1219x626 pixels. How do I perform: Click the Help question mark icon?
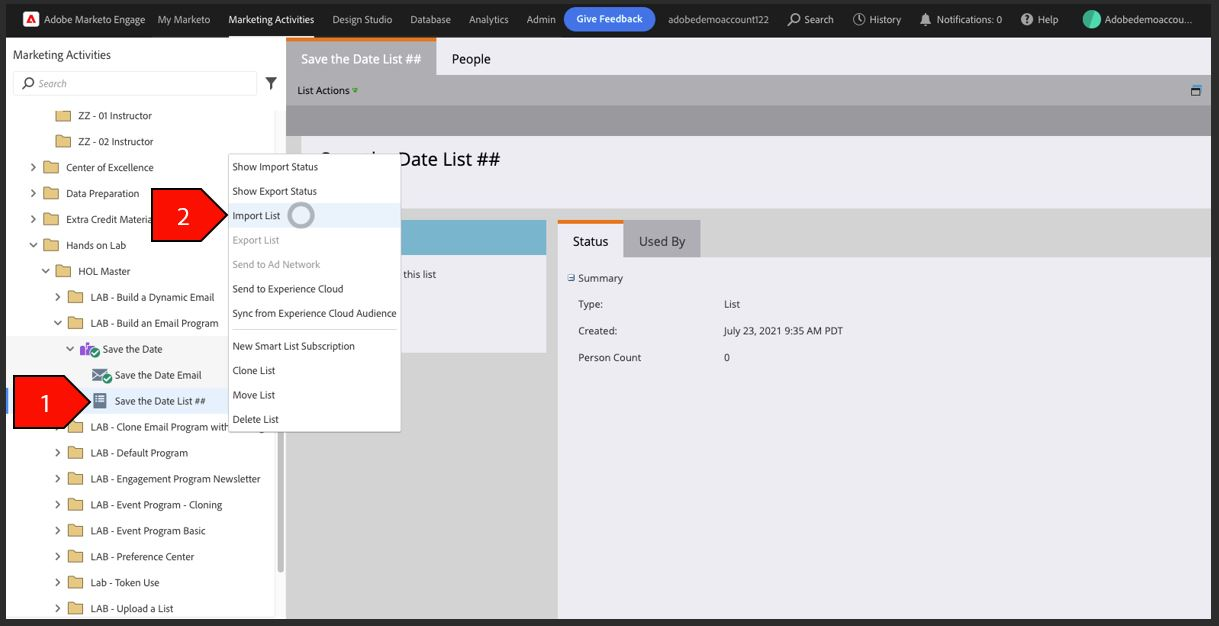(1026, 19)
